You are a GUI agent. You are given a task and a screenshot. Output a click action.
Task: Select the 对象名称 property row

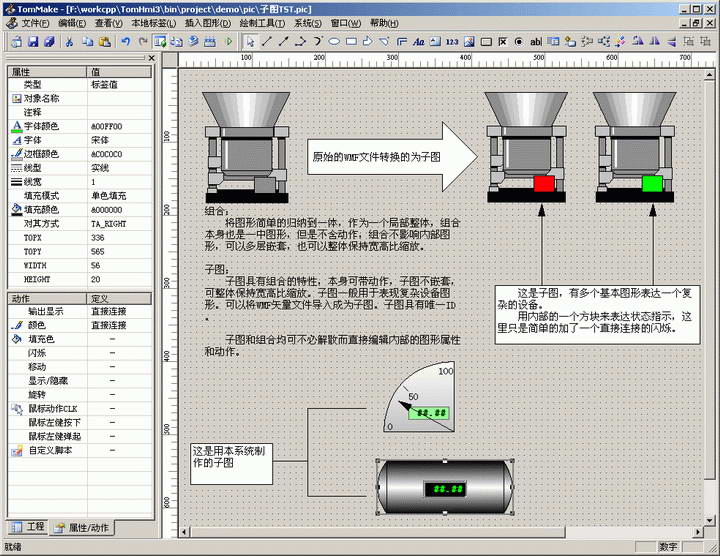click(x=80, y=98)
